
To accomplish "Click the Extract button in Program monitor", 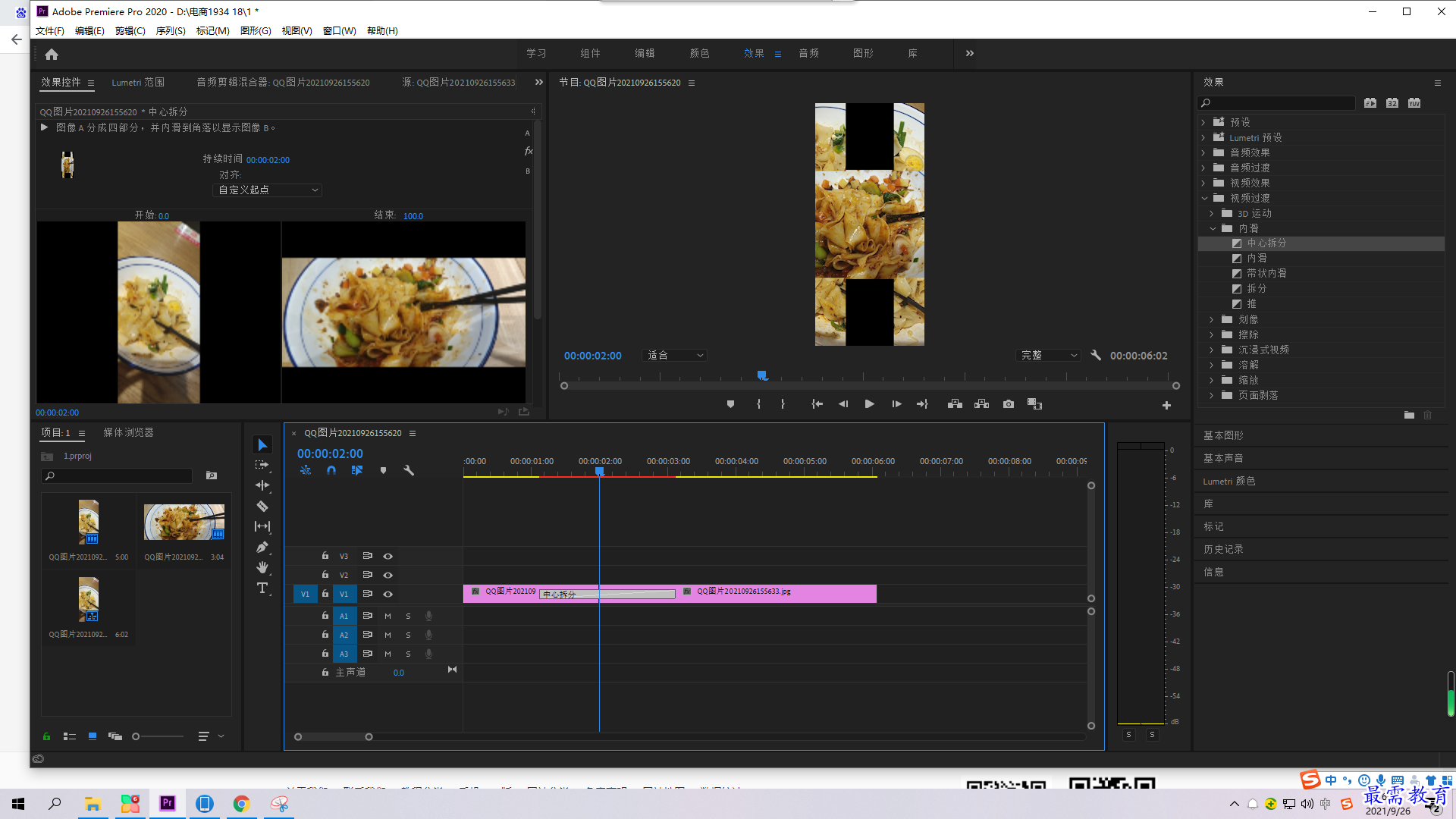I will [x=981, y=404].
